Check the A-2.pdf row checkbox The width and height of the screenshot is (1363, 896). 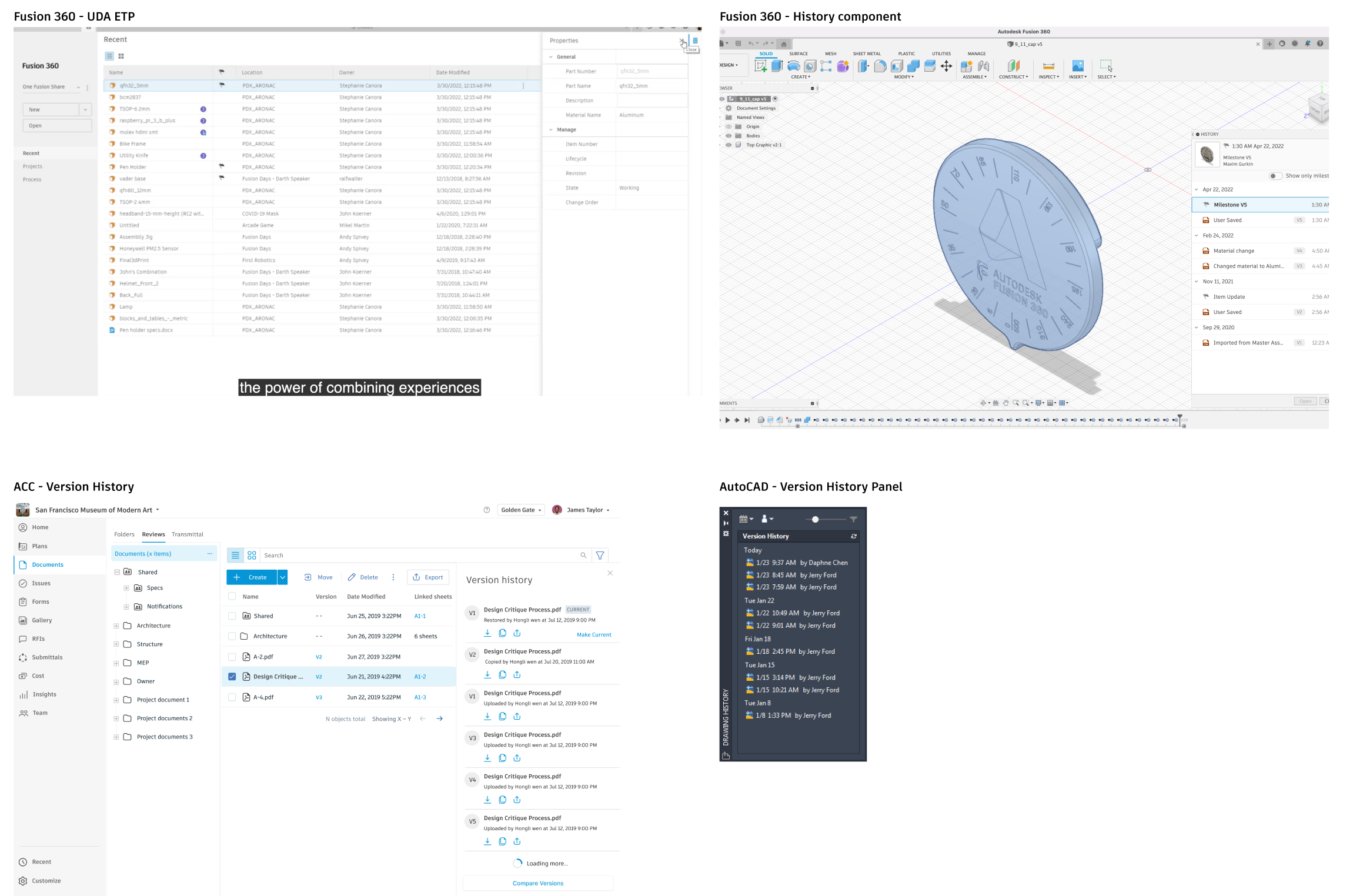coord(232,657)
